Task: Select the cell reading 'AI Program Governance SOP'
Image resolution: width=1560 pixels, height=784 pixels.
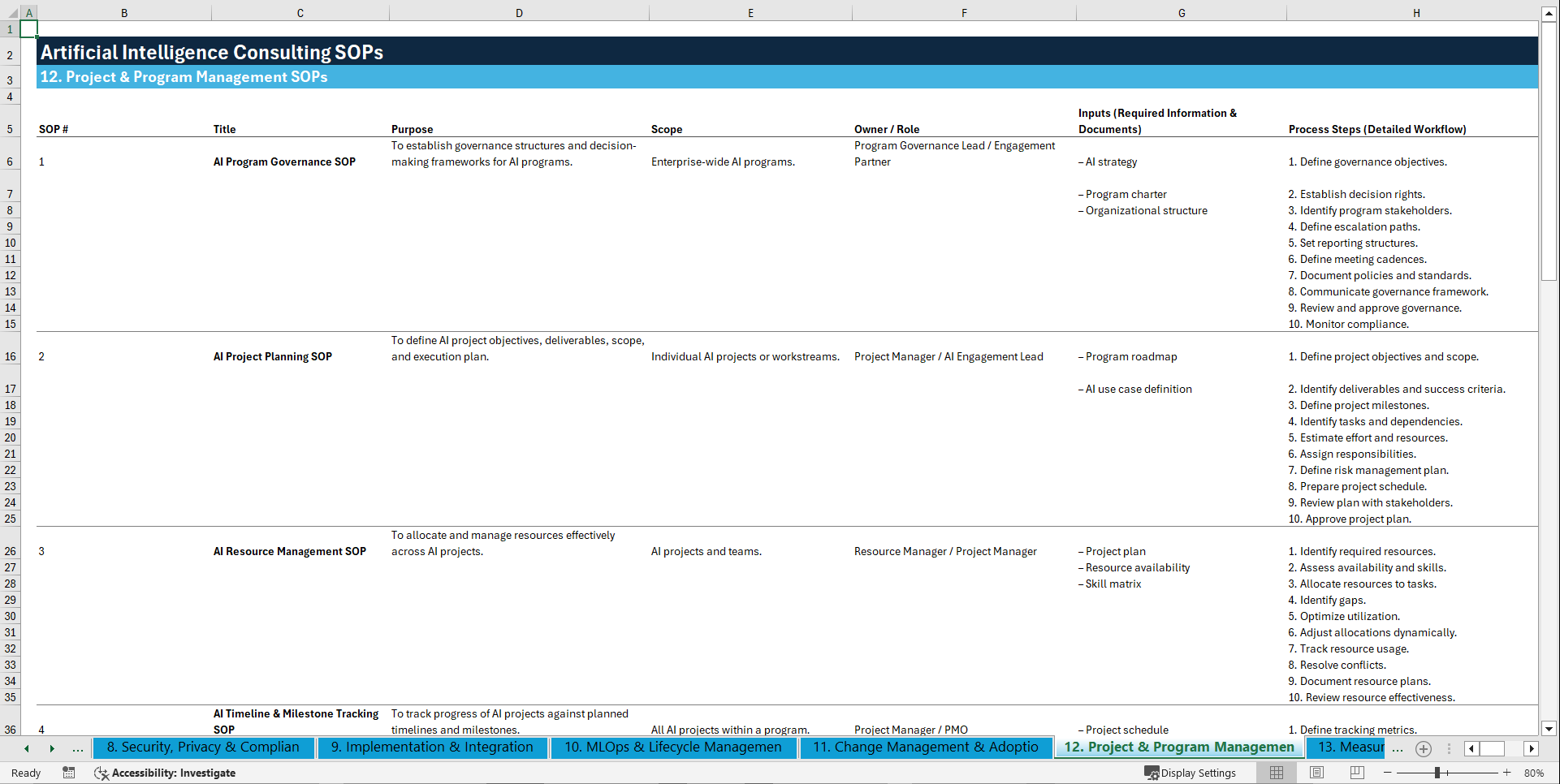Action: point(284,162)
